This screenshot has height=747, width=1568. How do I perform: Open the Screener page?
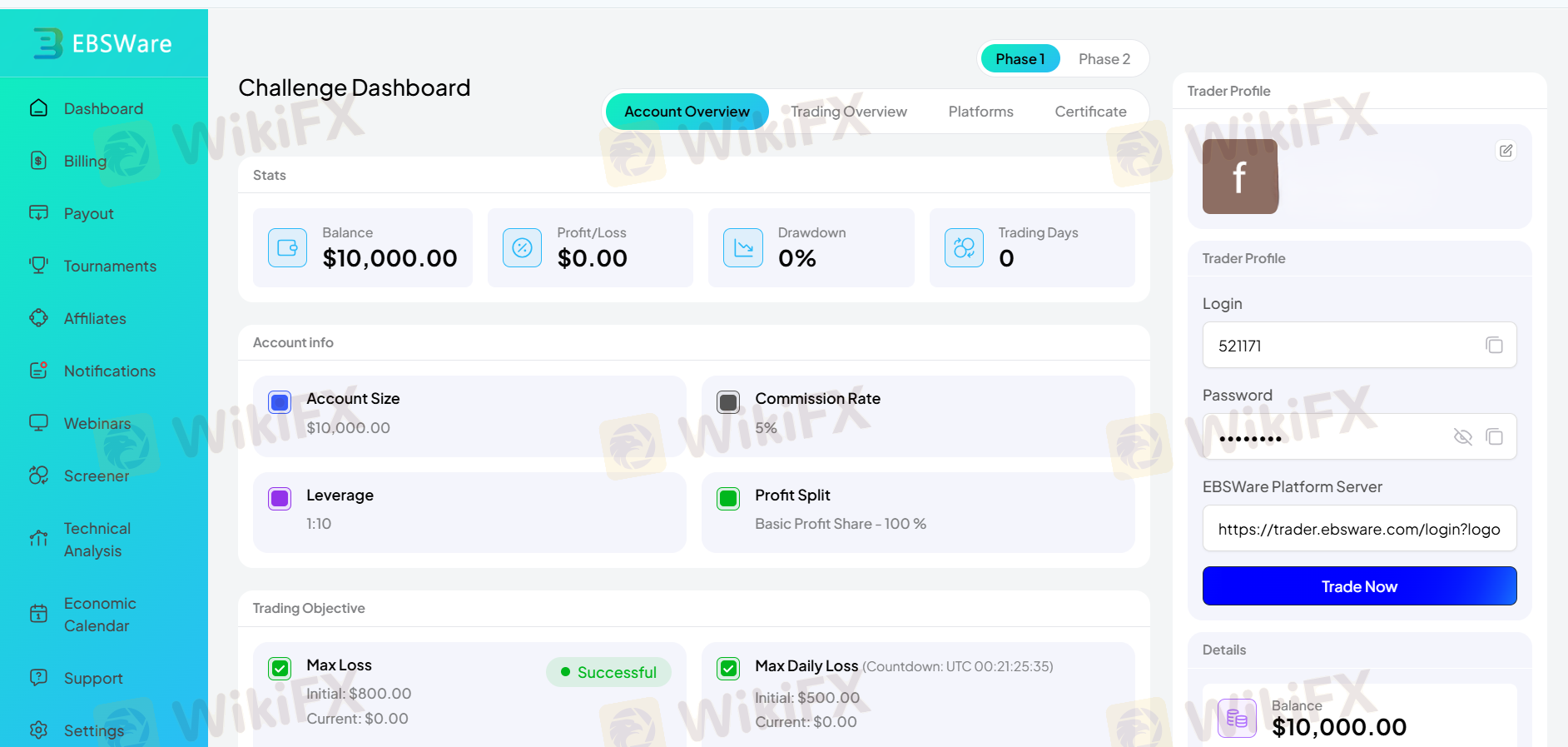pyautogui.click(x=97, y=476)
